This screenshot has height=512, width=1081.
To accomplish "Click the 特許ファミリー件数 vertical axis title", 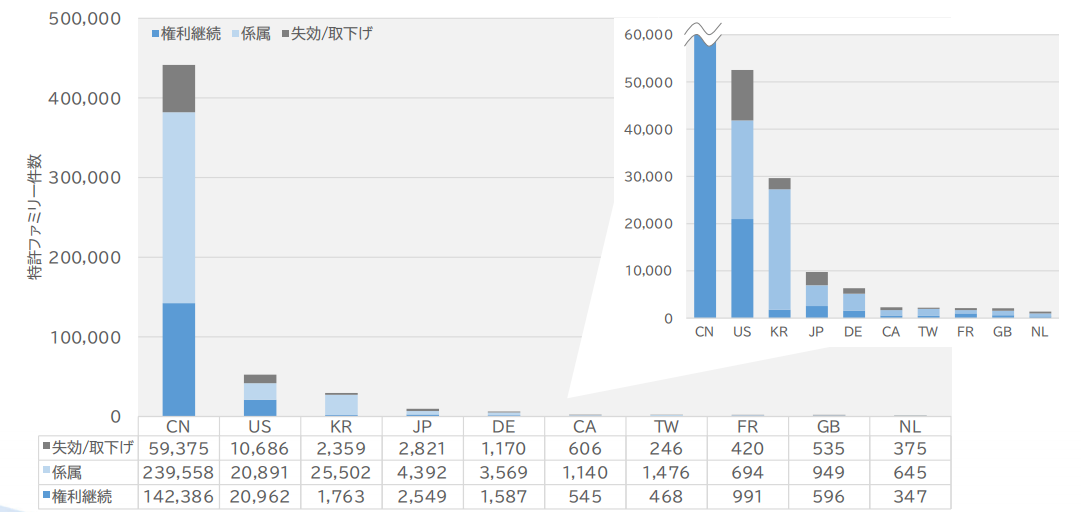I will click(35, 217).
